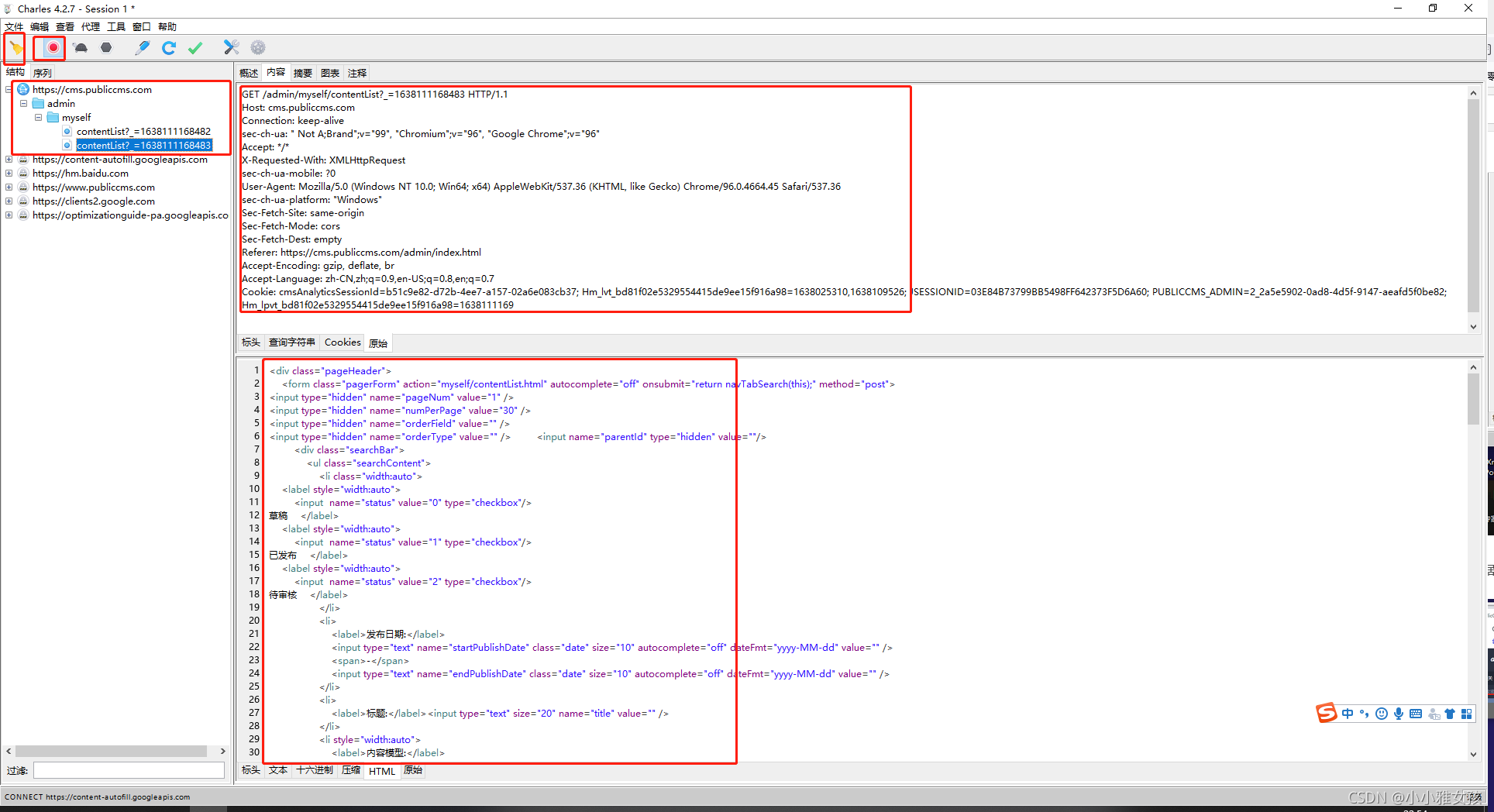
Task: Click the microphone voice input icon
Action: pos(1399,714)
